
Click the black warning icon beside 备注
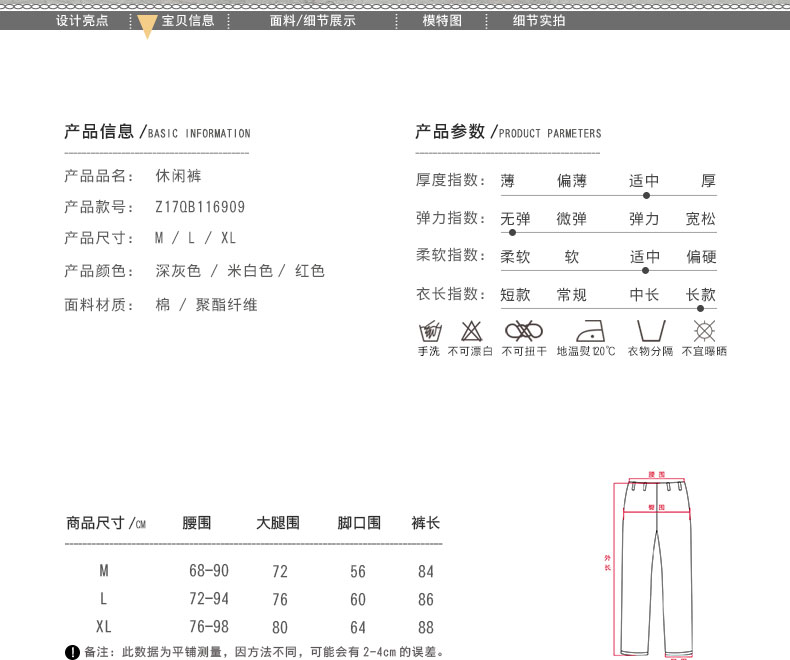[x=72, y=652]
